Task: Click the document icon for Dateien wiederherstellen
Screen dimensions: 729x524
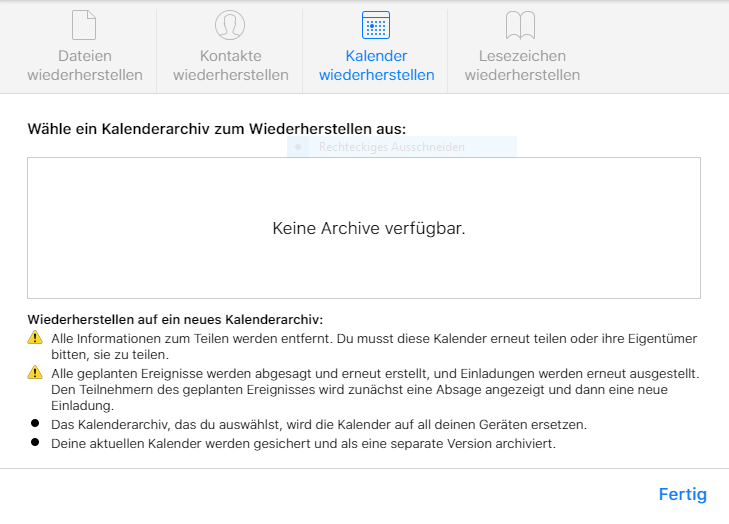Action: point(85,25)
